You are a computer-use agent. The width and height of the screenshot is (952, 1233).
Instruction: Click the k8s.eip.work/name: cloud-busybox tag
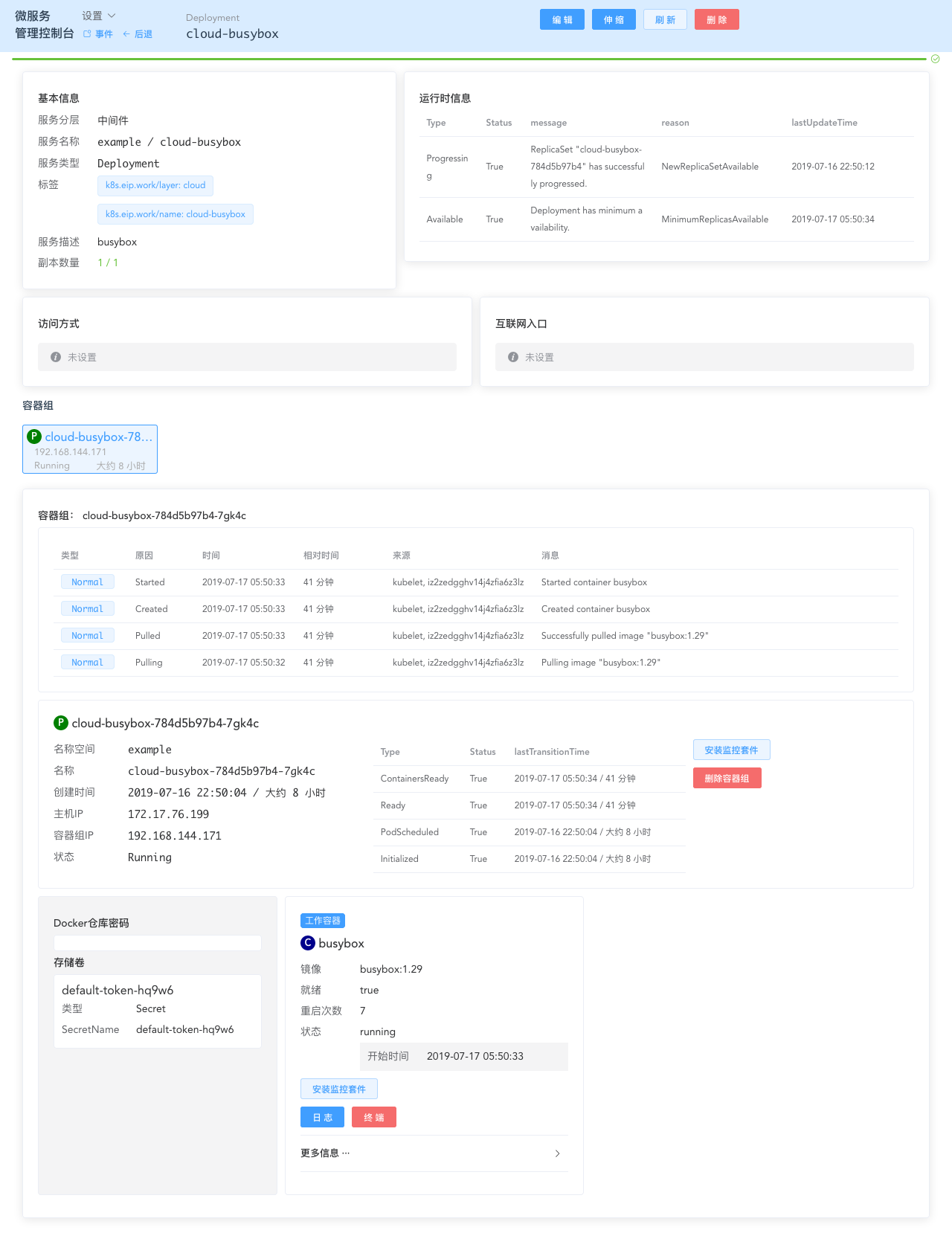[x=176, y=214]
